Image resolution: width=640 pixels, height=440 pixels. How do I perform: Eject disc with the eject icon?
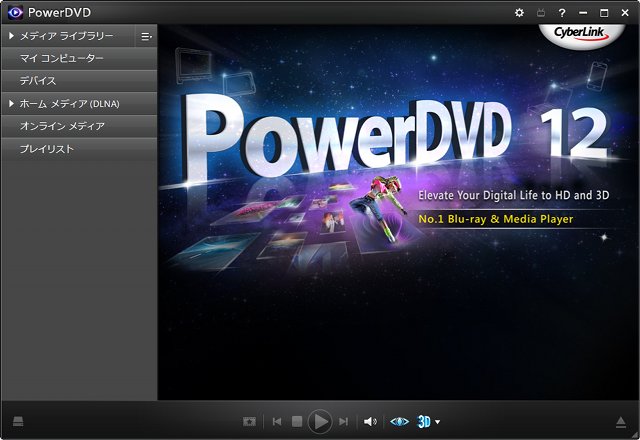click(x=620, y=422)
